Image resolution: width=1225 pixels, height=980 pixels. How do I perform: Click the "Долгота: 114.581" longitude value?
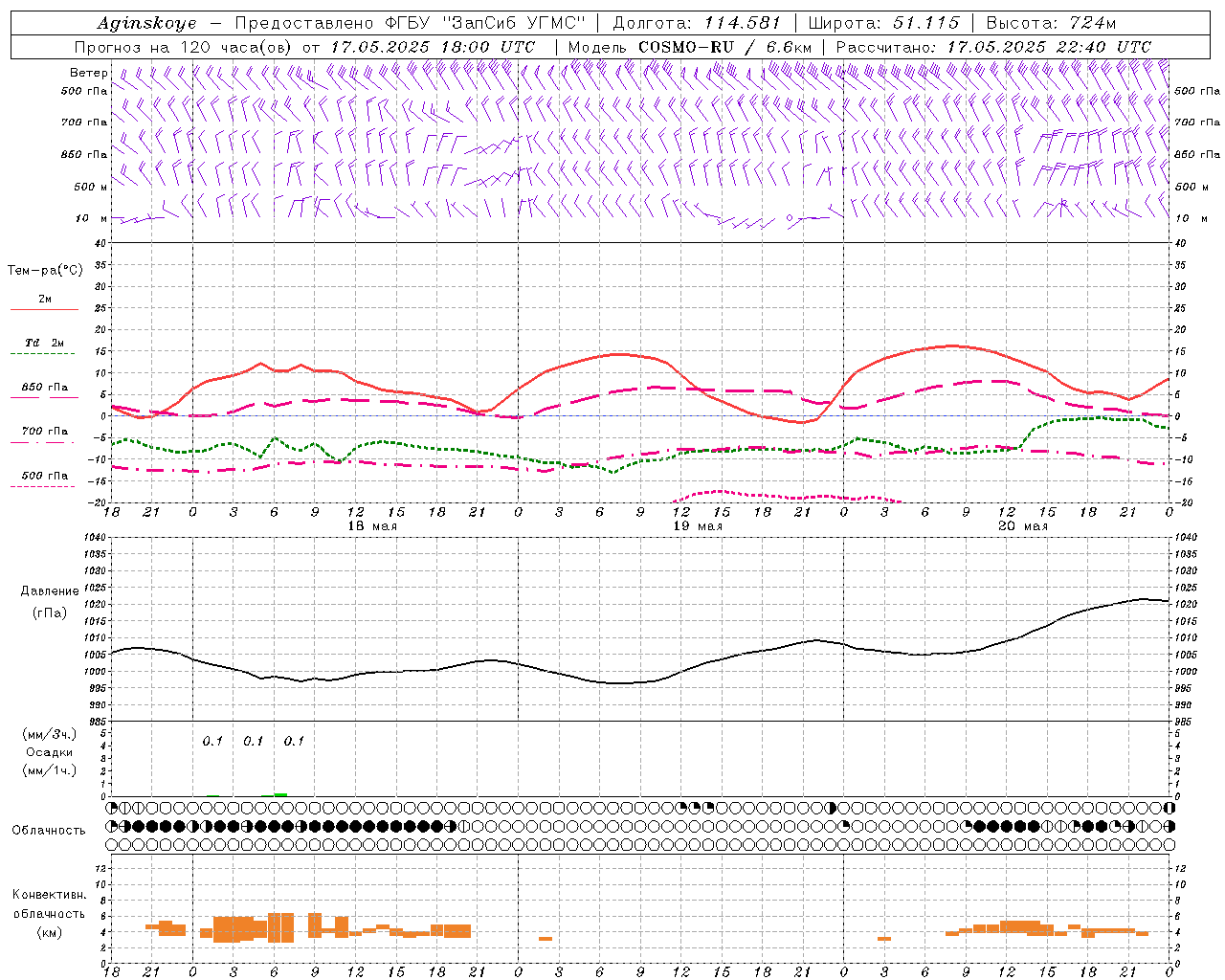[x=697, y=23]
